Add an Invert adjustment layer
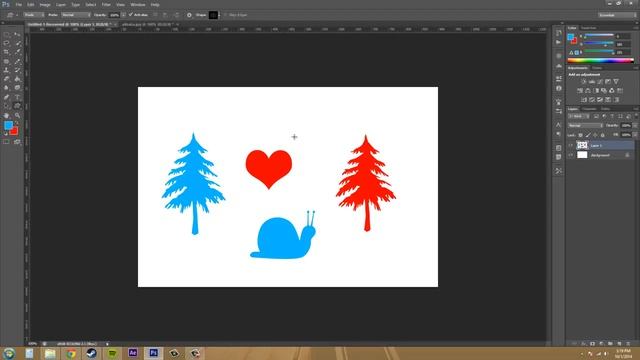 [x=584, y=100]
